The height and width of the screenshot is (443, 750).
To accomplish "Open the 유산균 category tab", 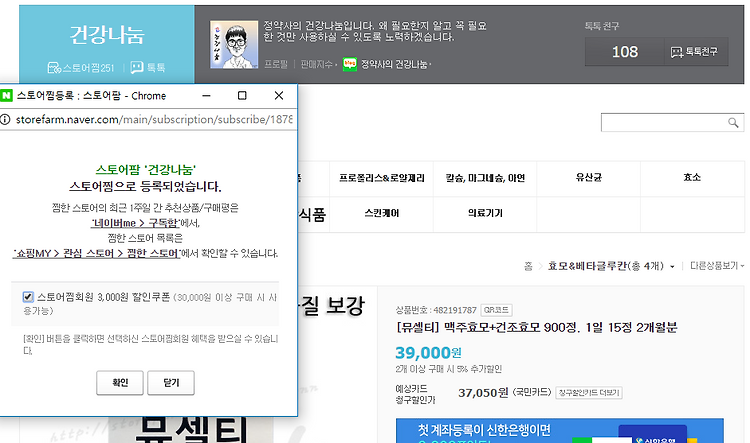I will click(x=589, y=177).
